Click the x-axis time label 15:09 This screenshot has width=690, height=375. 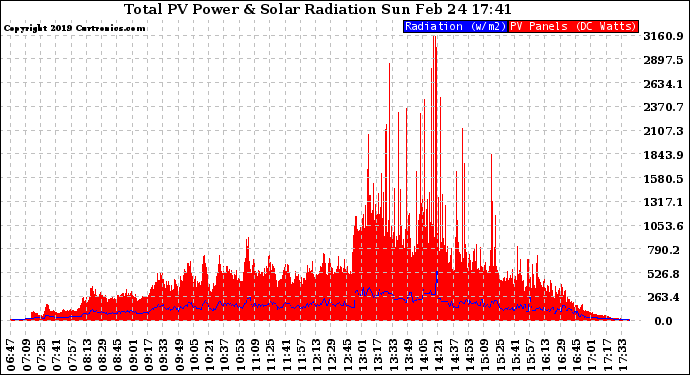point(484,355)
